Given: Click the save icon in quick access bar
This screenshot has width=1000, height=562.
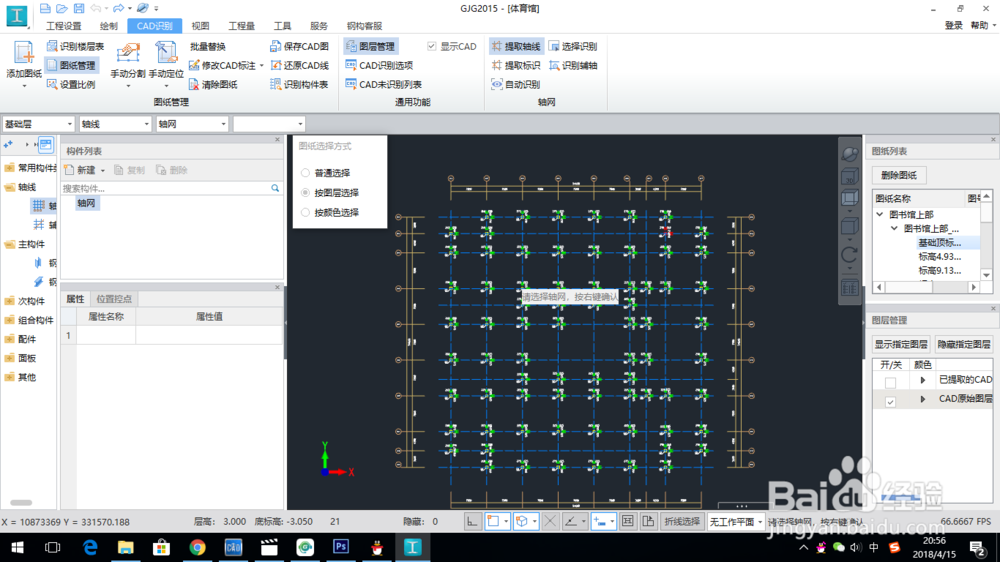Looking at the screenshot, I should click(78, 8).
